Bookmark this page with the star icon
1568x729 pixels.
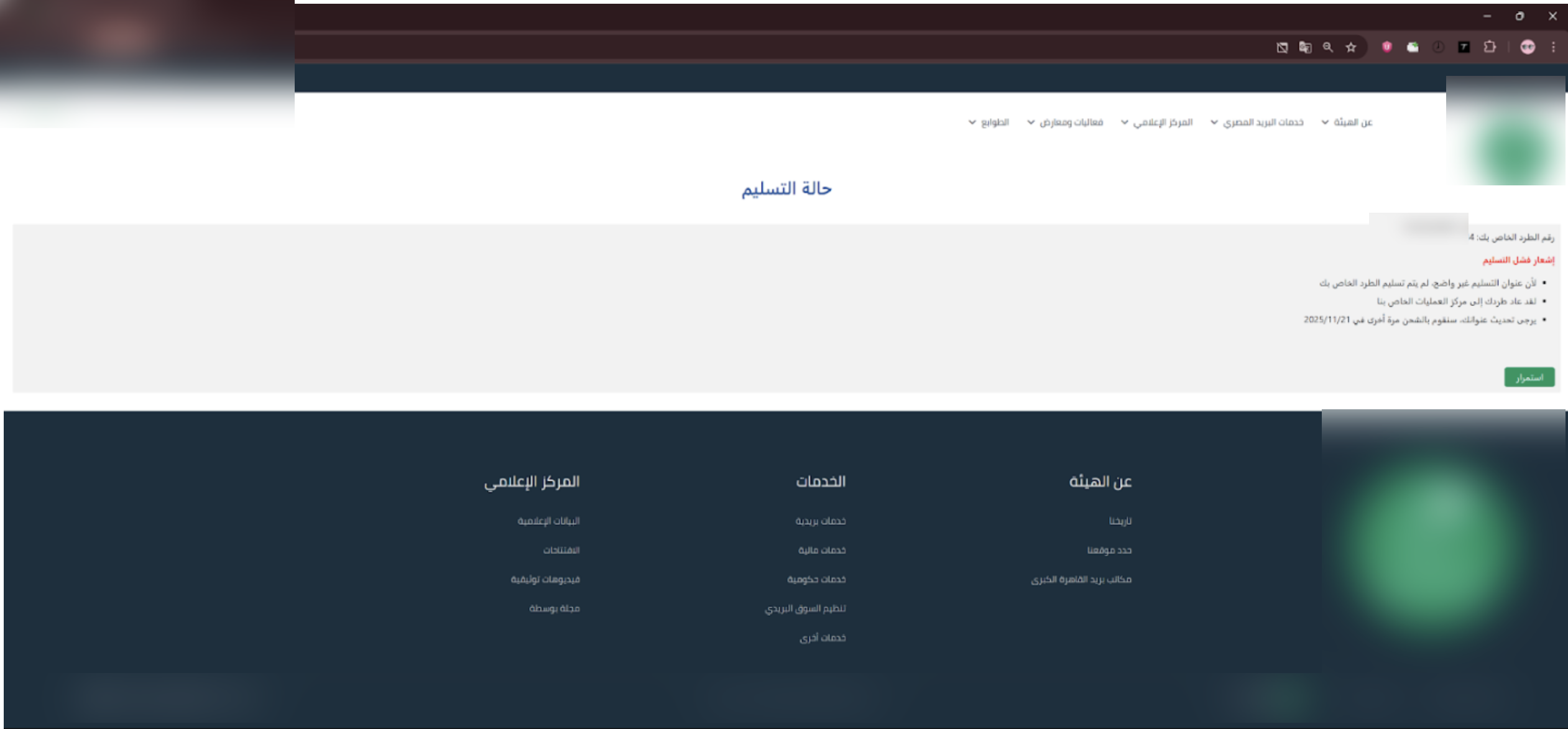tap(1351, 47)
